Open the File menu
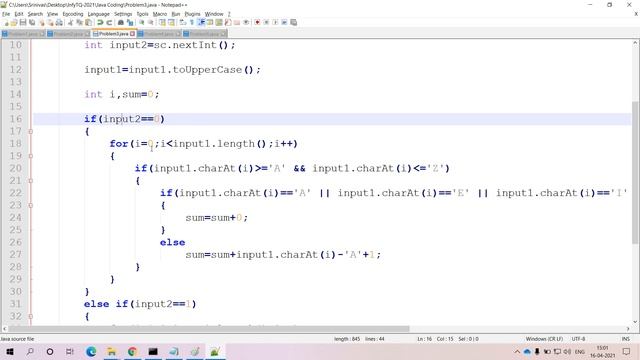 click(x=6, y=14)
